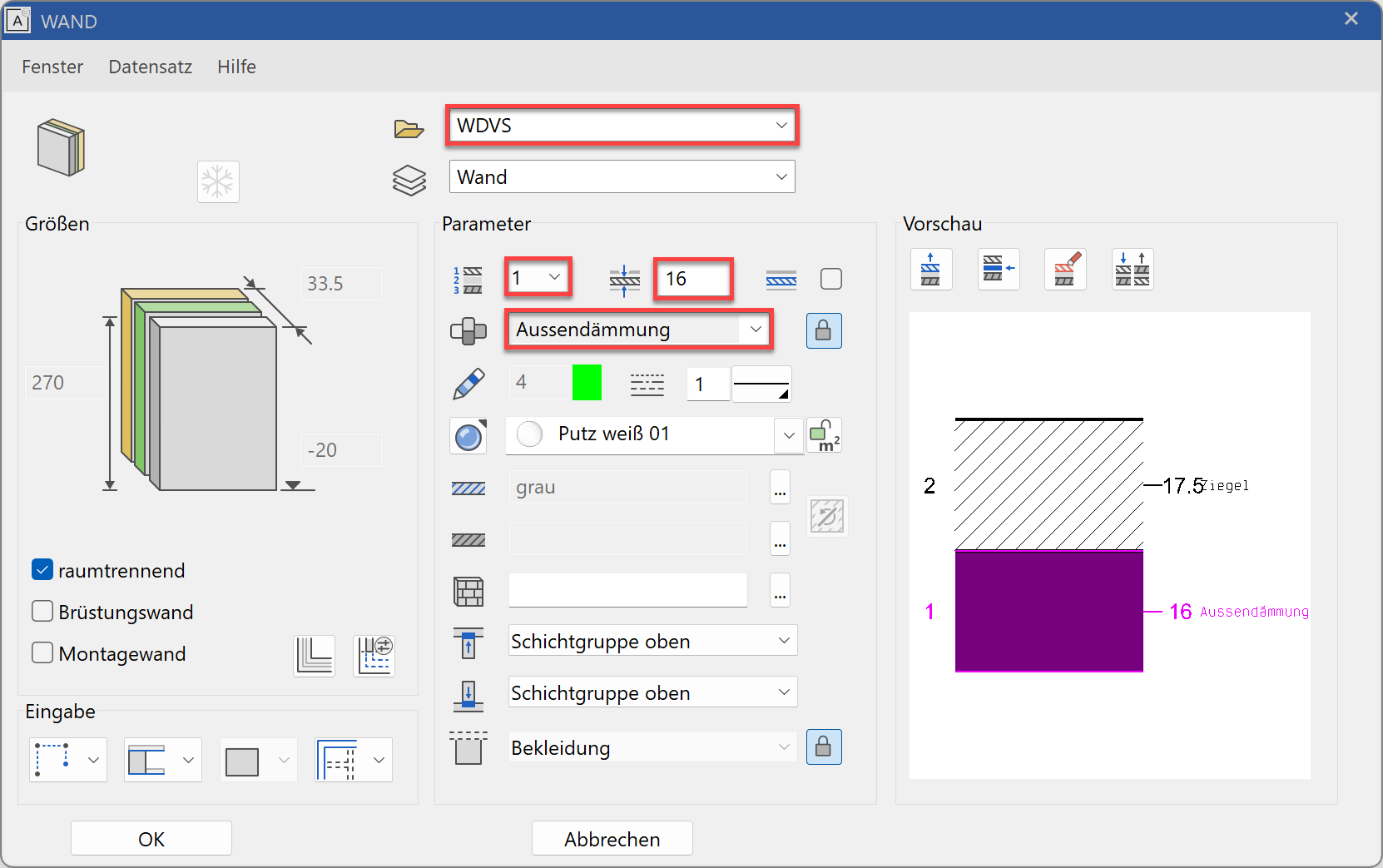Image resolution: width=1383 pixels, height=868 pixels.
Task: Click the Abbrechen button
Action: [x=612, y=839]
